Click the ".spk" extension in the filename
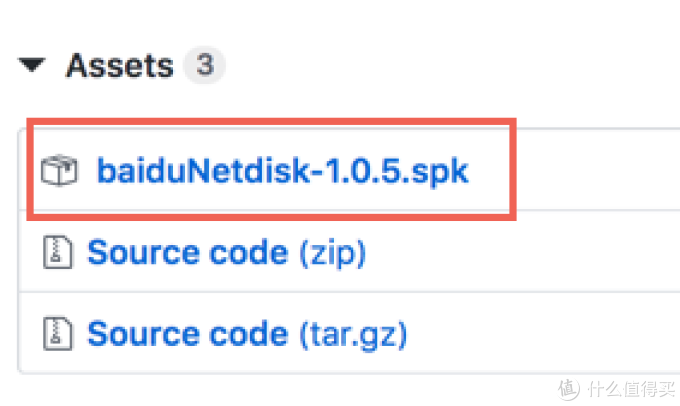 pos(435,172)
